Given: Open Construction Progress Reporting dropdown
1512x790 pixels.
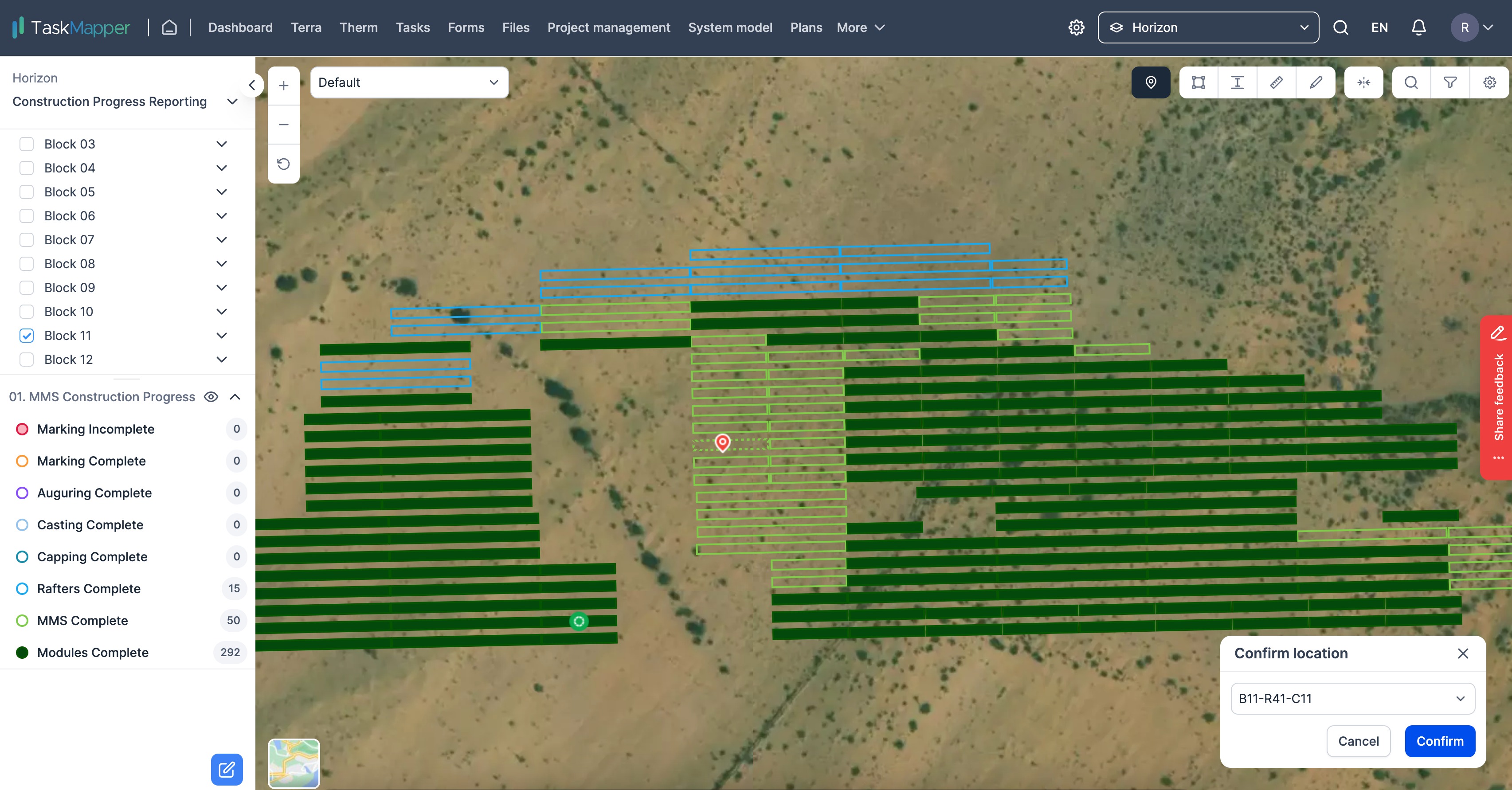Looking at the screenshot, I should tap(125, 102).
